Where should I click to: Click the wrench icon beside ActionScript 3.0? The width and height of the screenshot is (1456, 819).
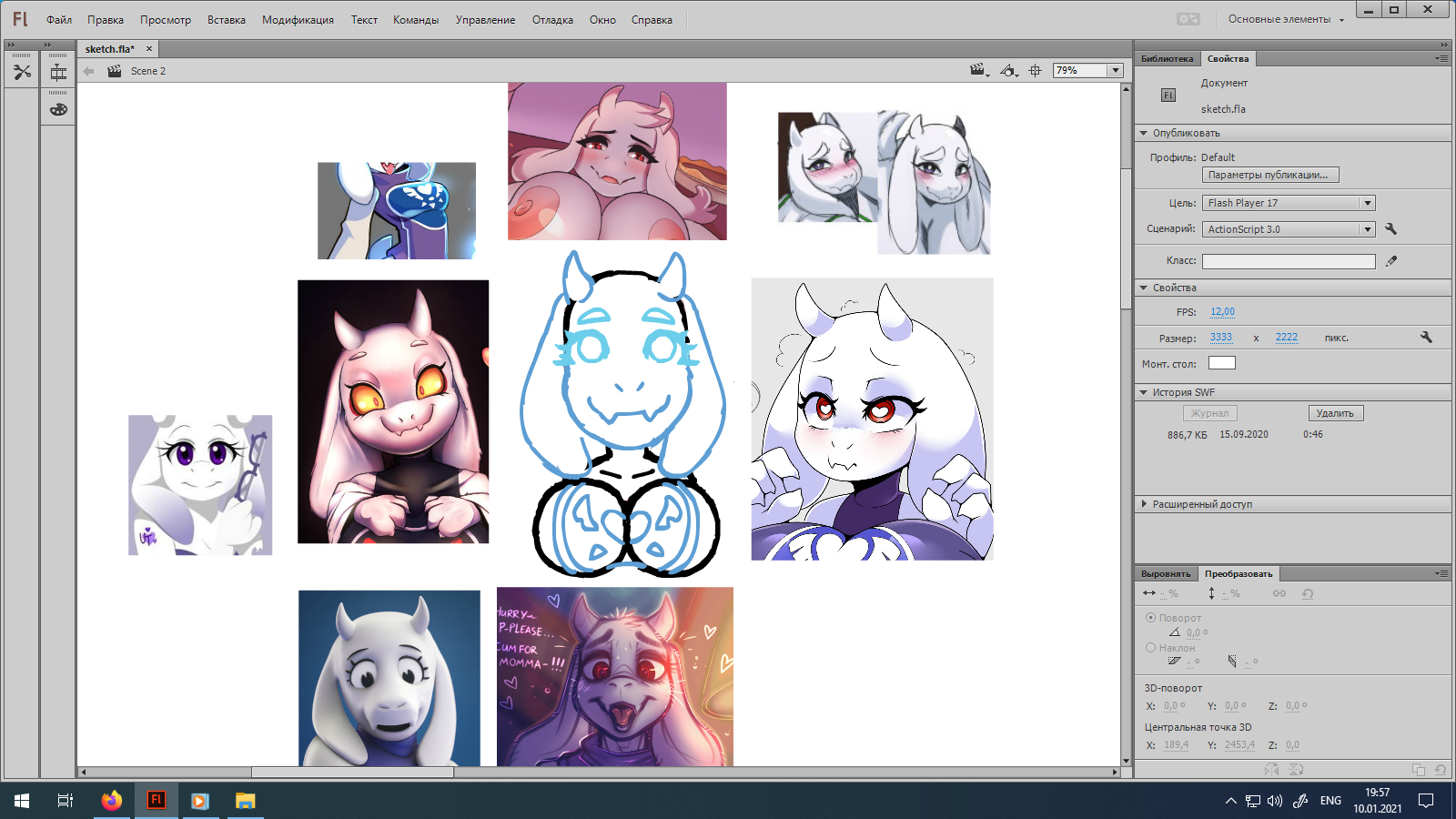pos(1390,228)
